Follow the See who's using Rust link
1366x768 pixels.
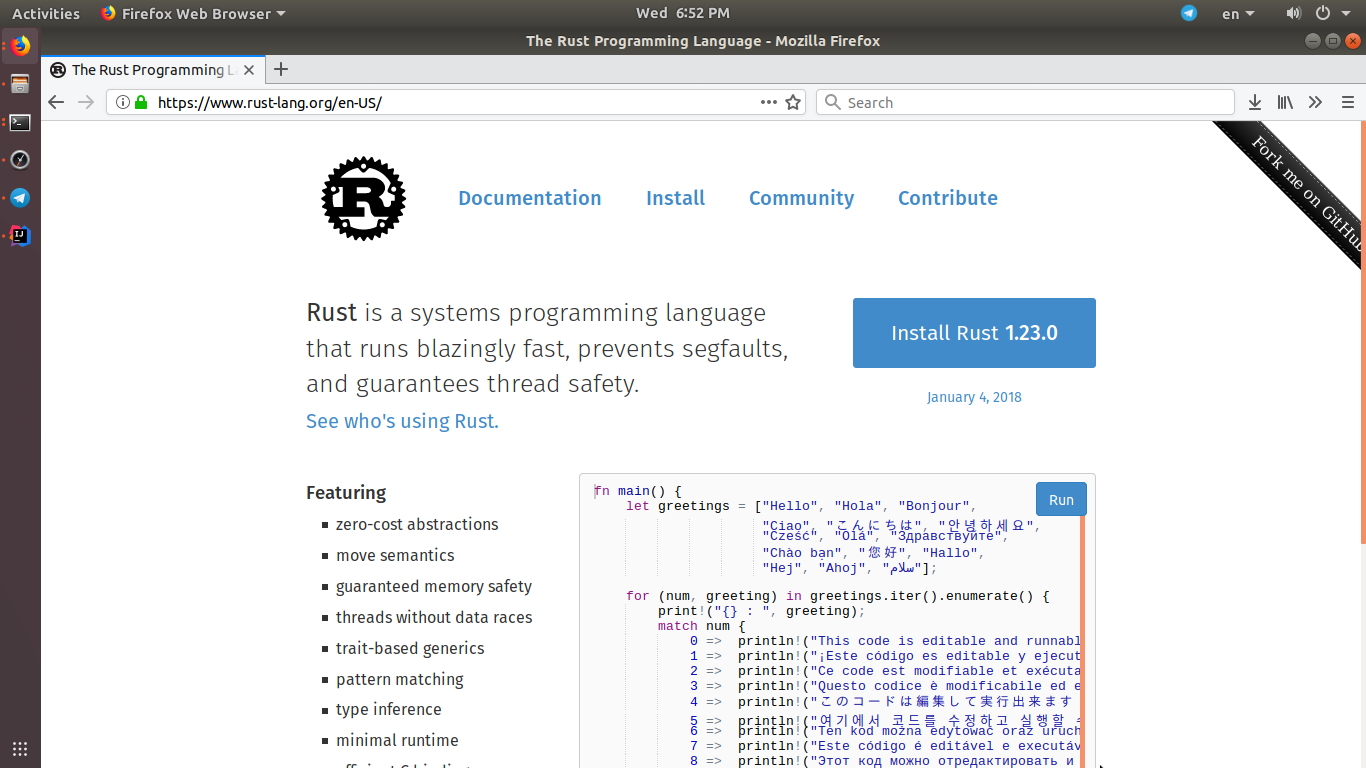pyautogui.click(x=402, y=421)
